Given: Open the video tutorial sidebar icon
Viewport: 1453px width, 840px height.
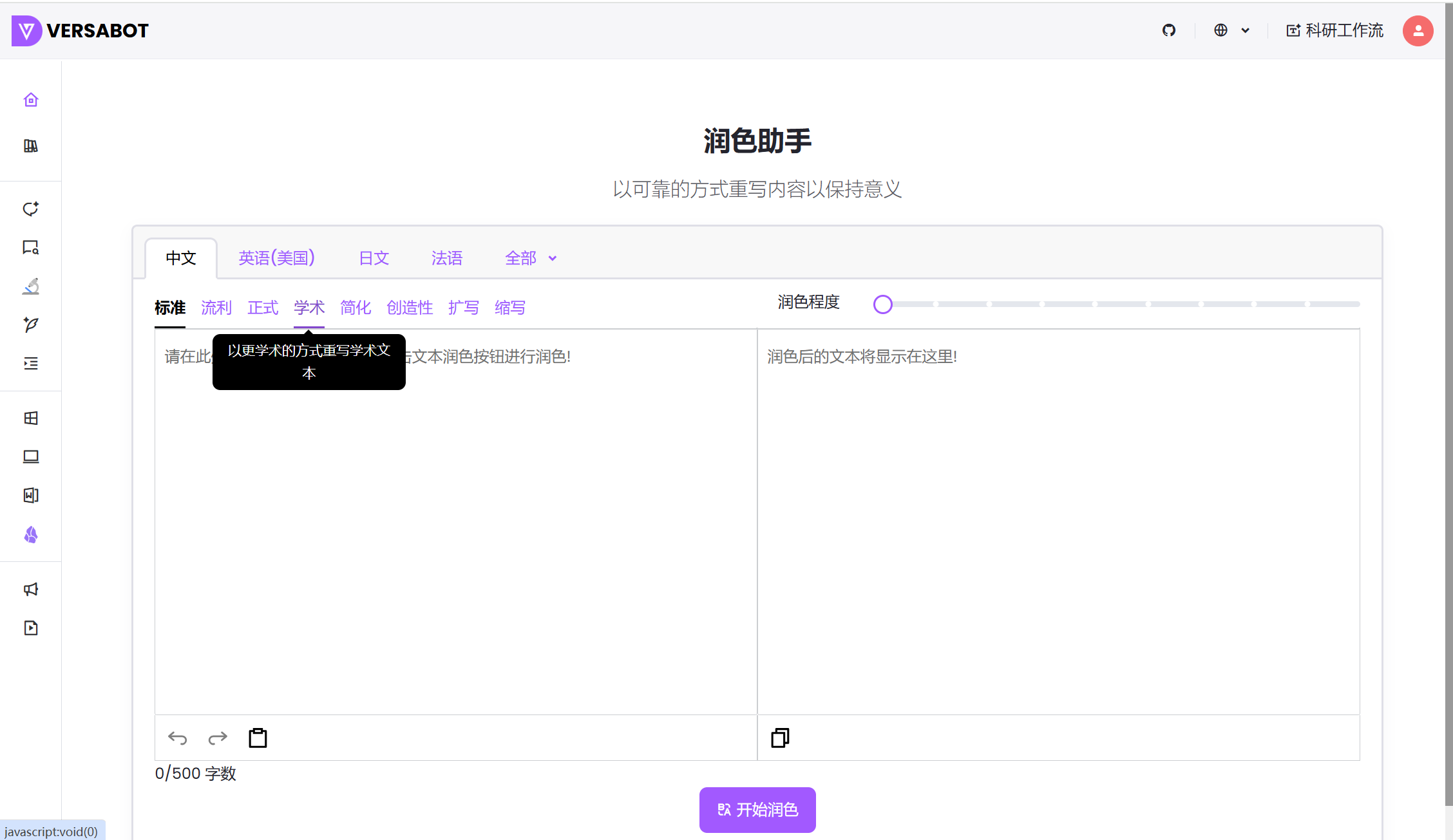Looking at the screenshot, I should (x=30, y=628).
